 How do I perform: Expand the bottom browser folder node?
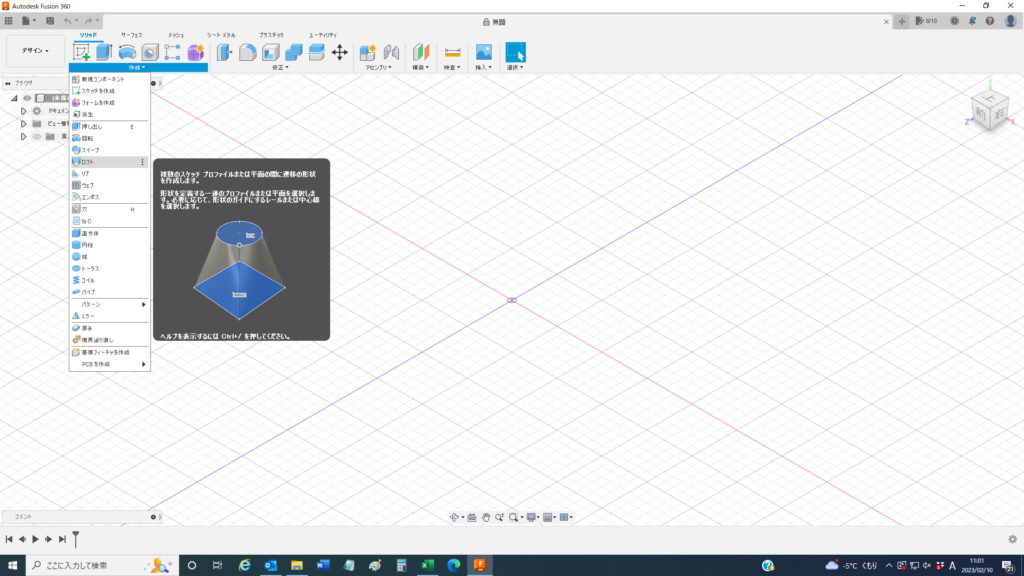coord(24,136)
